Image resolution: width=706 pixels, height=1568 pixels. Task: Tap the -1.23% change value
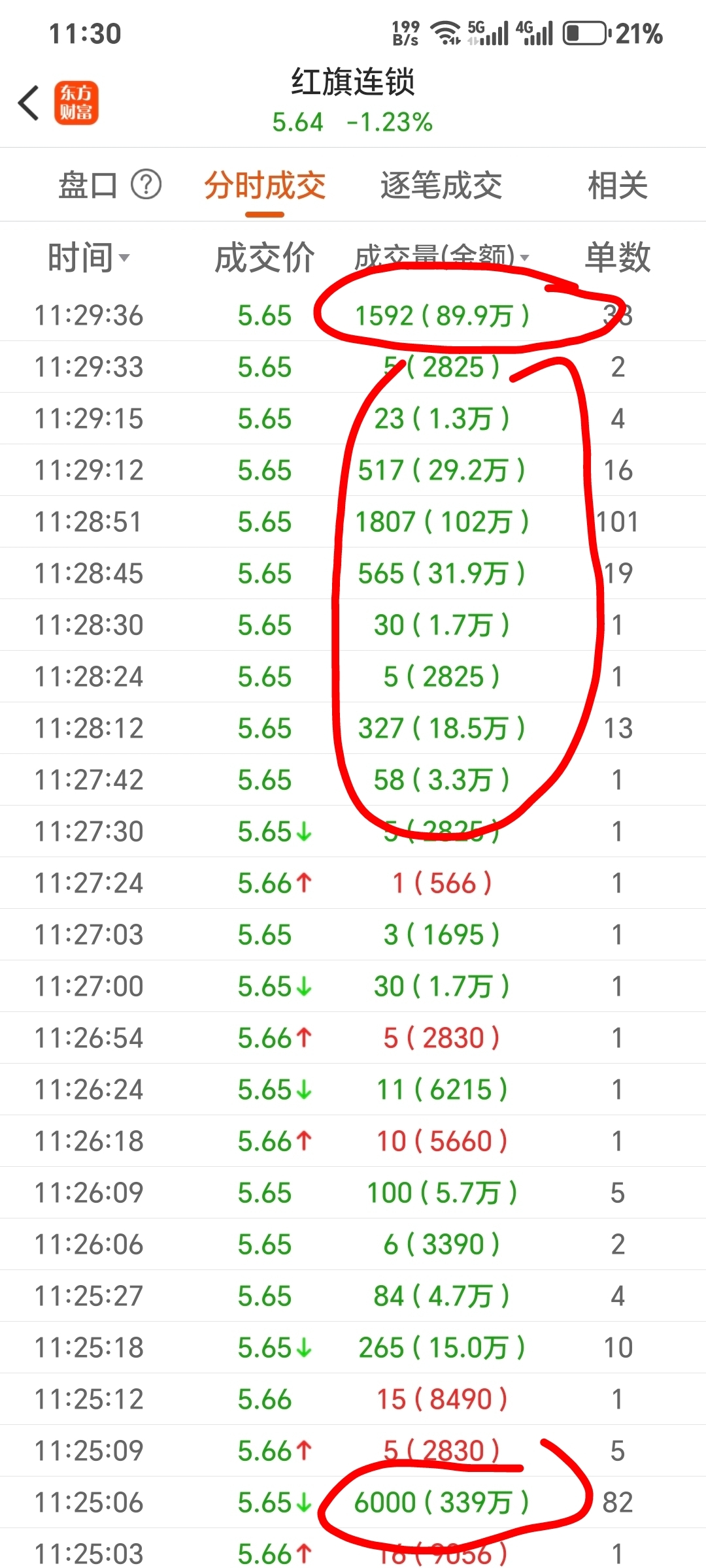(390, 122)
